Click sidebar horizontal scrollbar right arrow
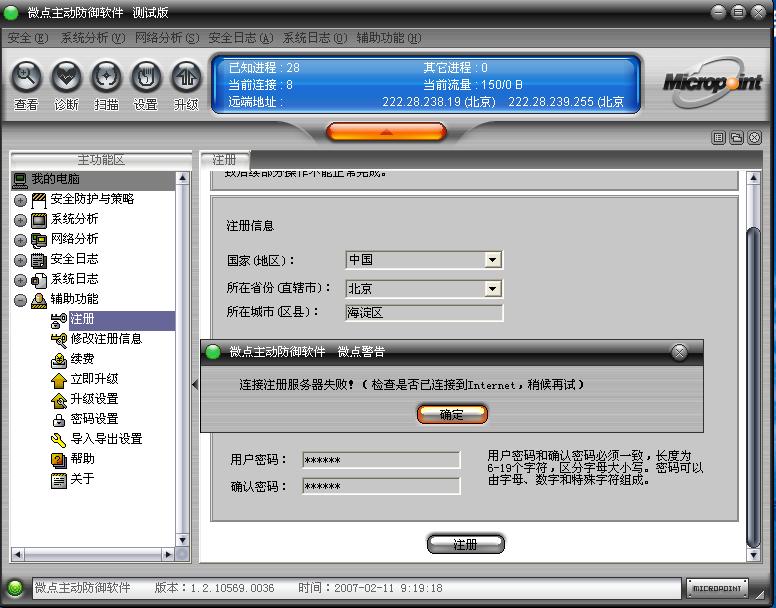Screen dimensions: 776x608 168,554
